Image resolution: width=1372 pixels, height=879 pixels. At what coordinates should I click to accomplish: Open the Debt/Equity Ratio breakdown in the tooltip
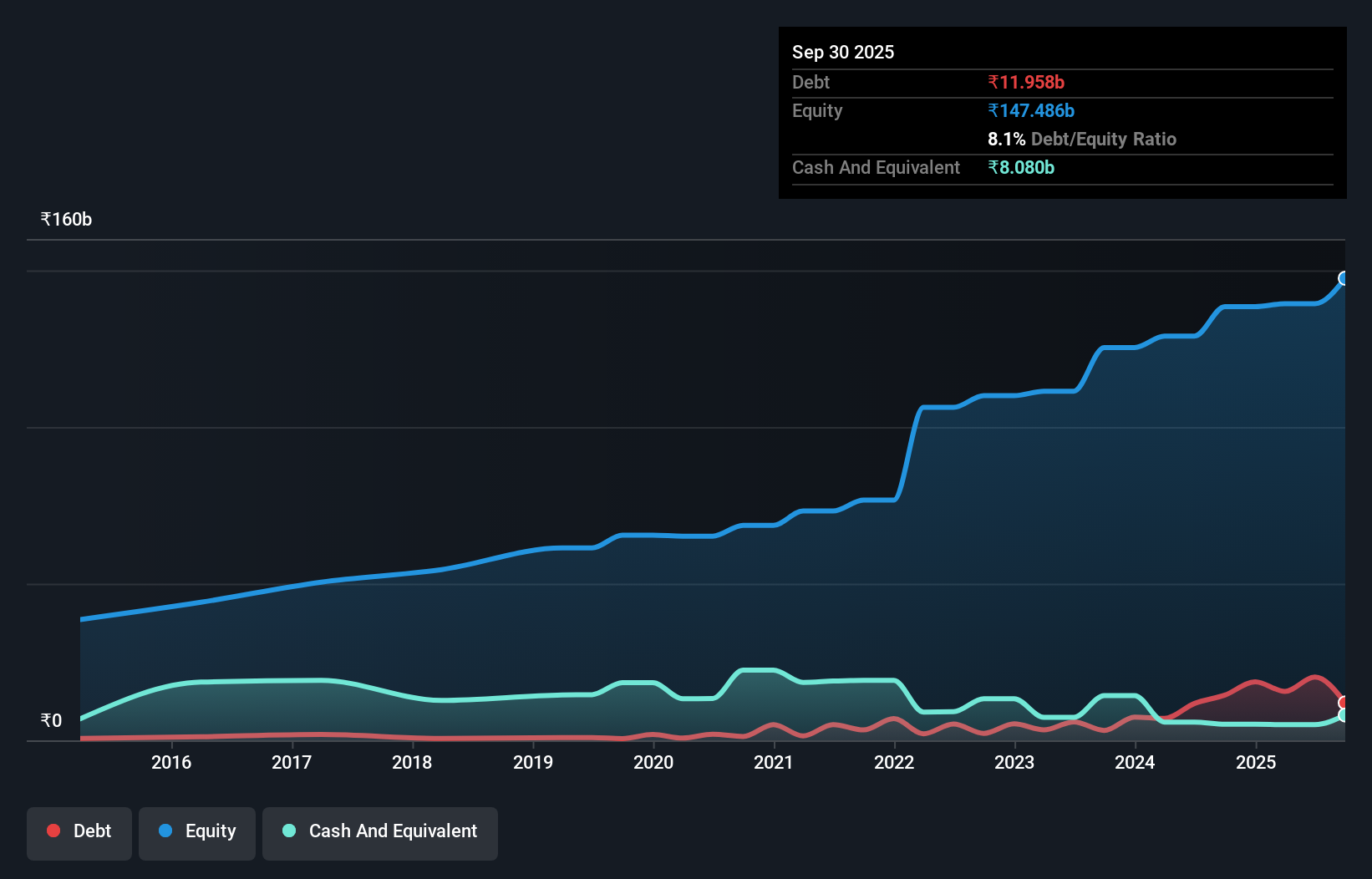coord(1082,139)
